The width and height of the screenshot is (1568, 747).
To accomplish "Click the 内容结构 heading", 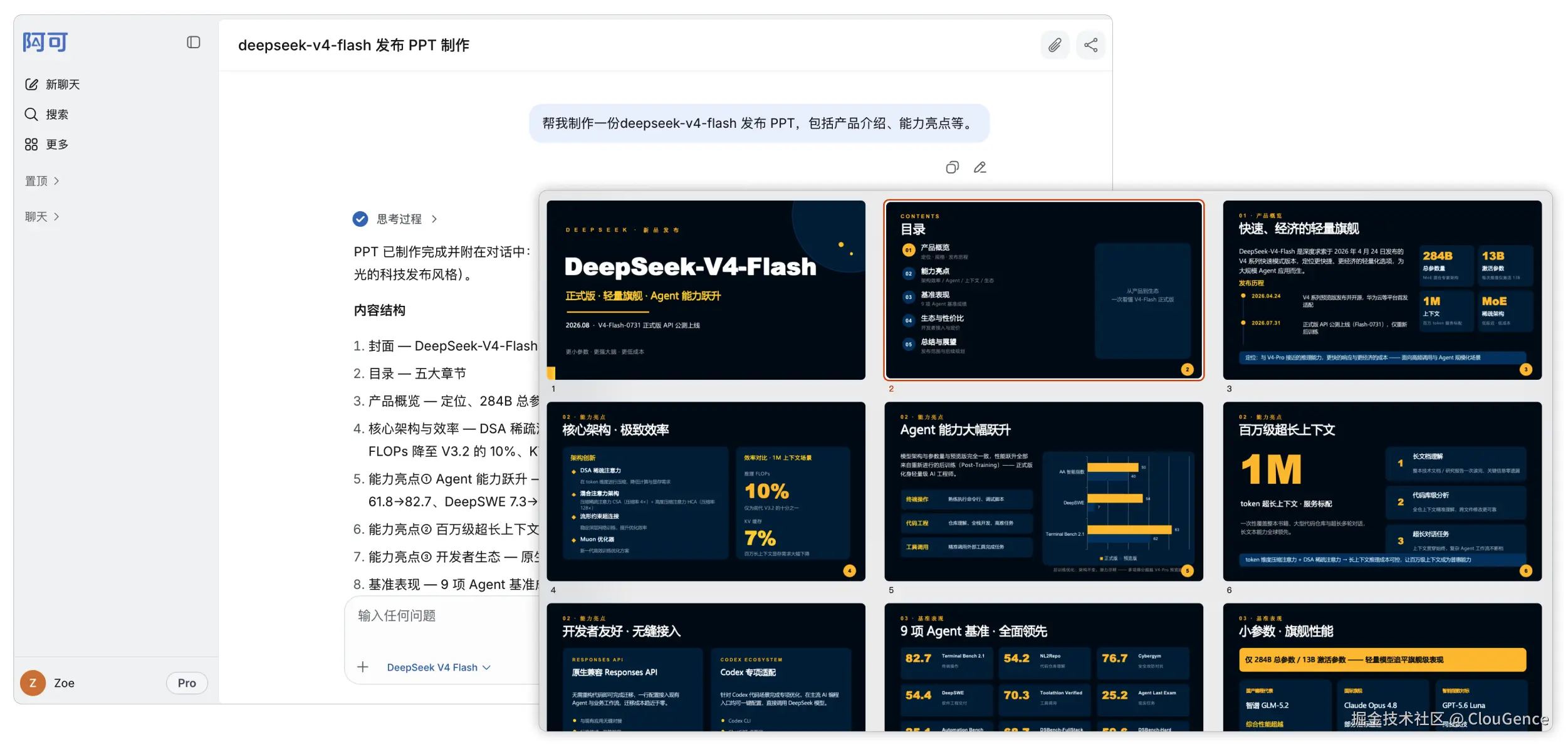I will (x=380, y=311).
